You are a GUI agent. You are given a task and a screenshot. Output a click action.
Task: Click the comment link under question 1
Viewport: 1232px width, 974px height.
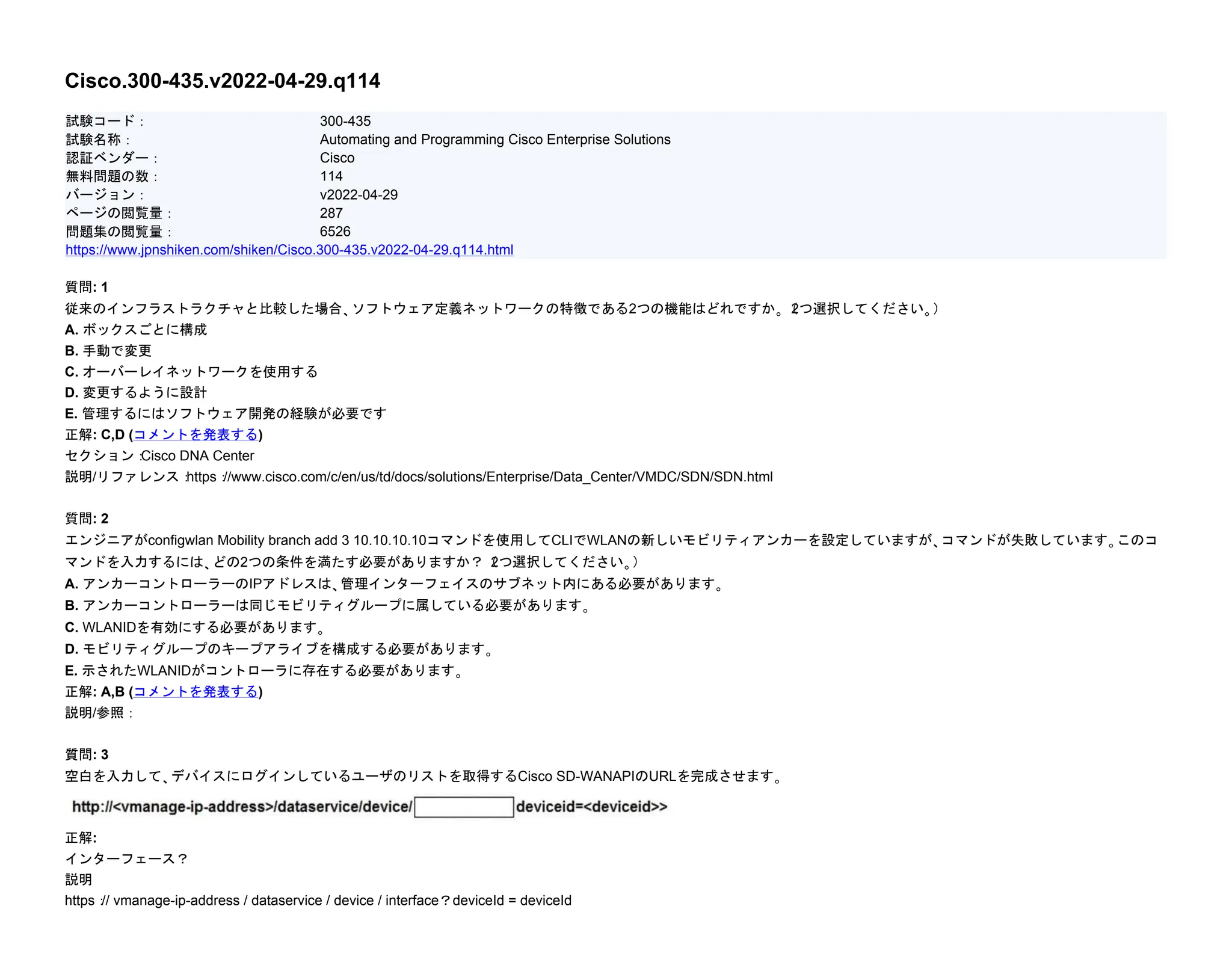point(196,434)
